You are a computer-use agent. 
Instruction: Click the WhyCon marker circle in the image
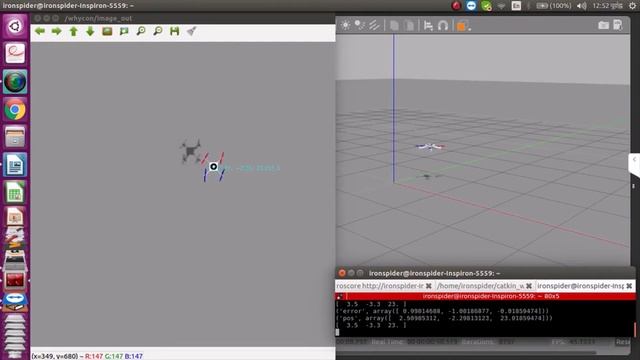[x=213, y=167]
